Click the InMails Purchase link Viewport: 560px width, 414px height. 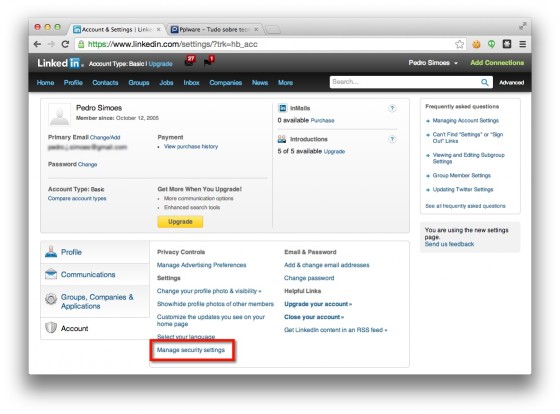[322, 120]
